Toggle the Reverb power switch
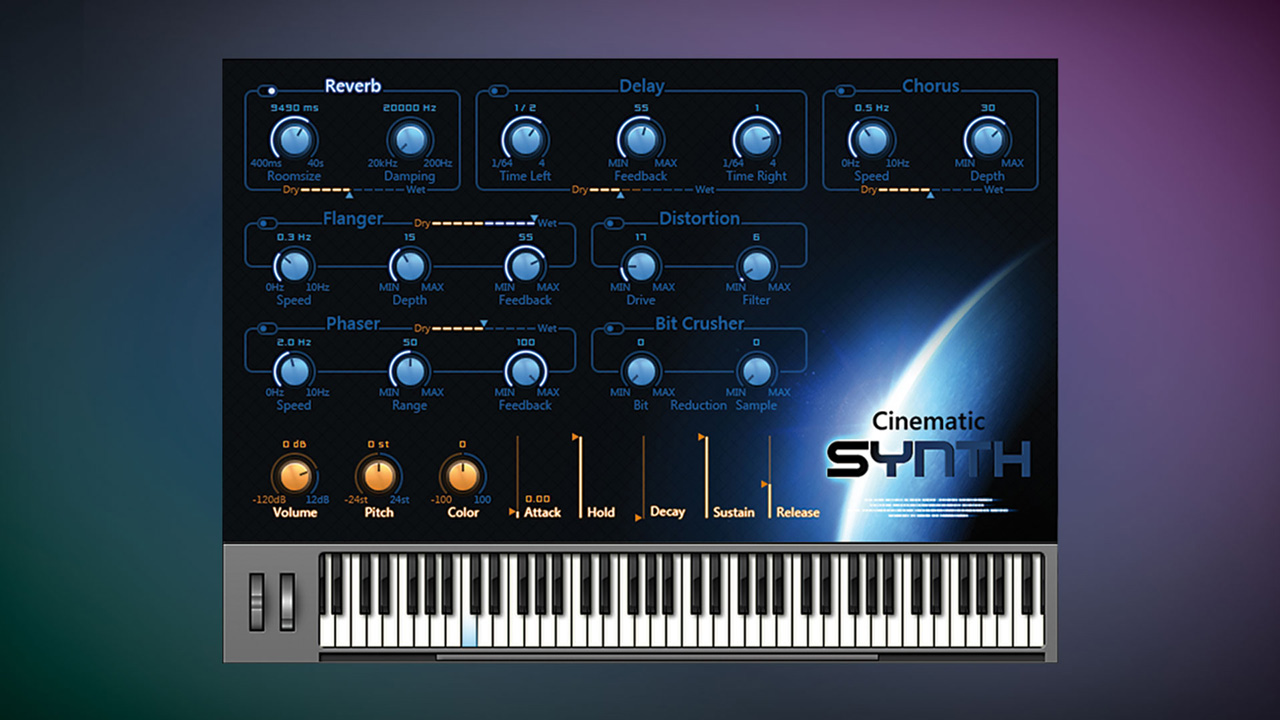The height and width of the screenshot is (720, 1280). click(x=267, y=90)
